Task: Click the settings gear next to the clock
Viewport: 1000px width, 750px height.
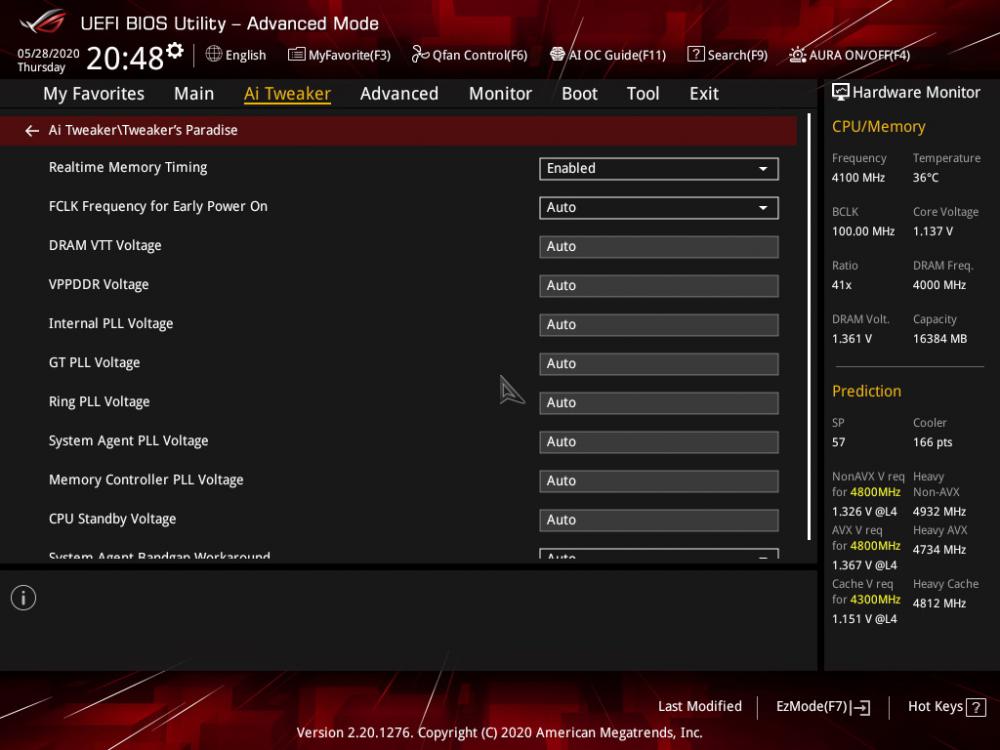Action: 175,50
